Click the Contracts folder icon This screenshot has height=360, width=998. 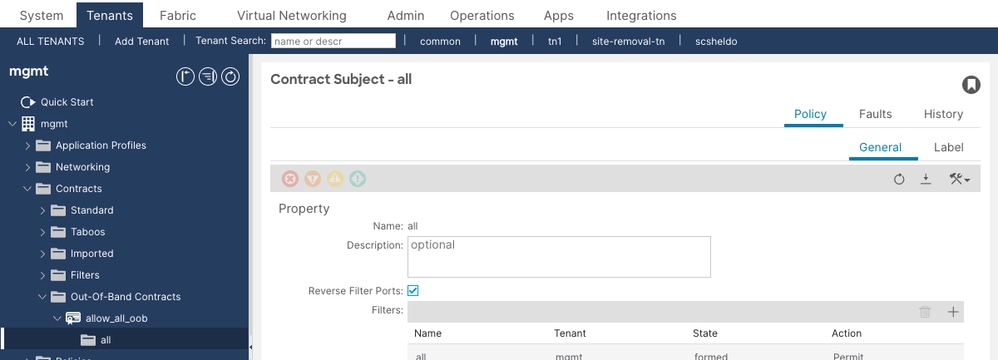(x=43, y=188)
